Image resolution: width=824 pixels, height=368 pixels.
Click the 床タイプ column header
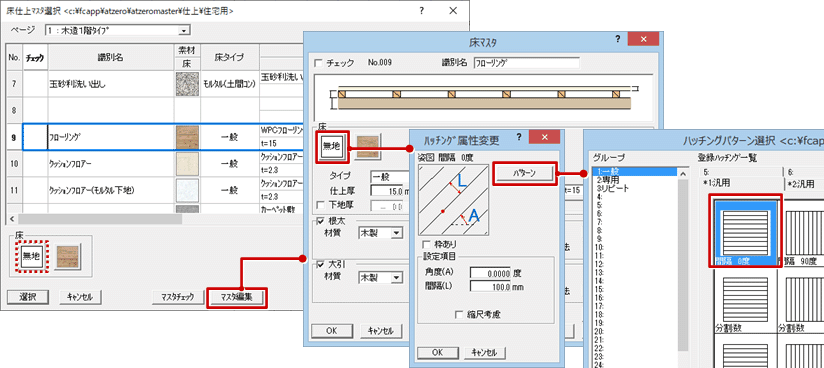pyautogui.click(x=230, y=57)
